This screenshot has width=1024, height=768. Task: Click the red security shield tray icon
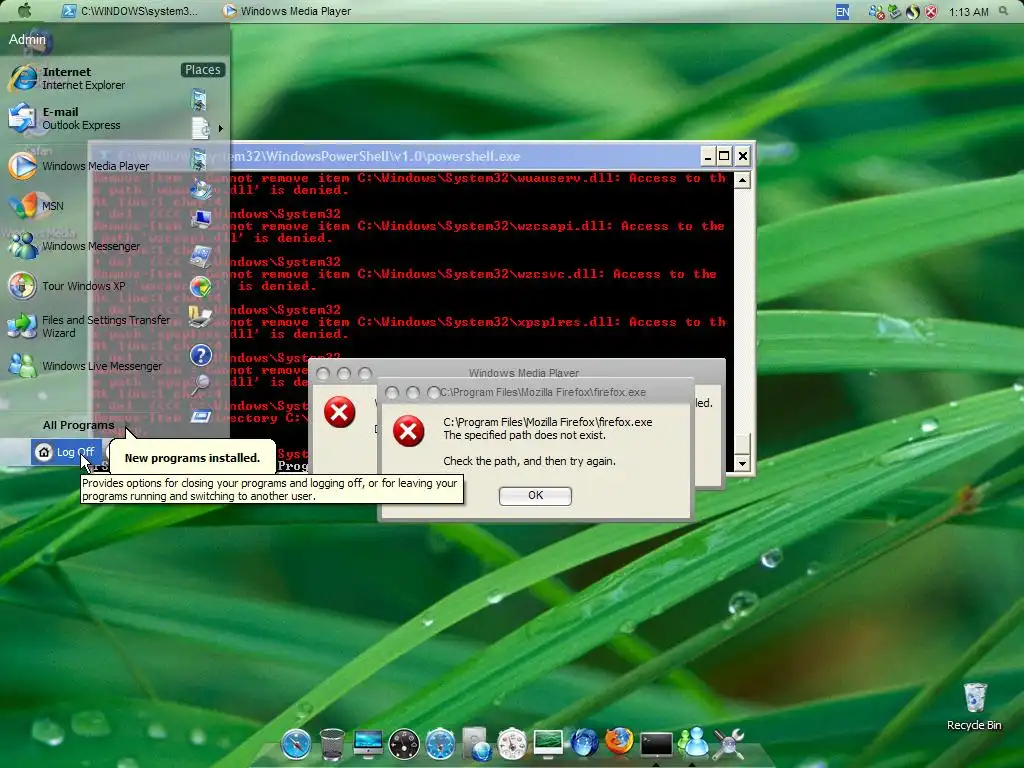click(x=931, y=12)
